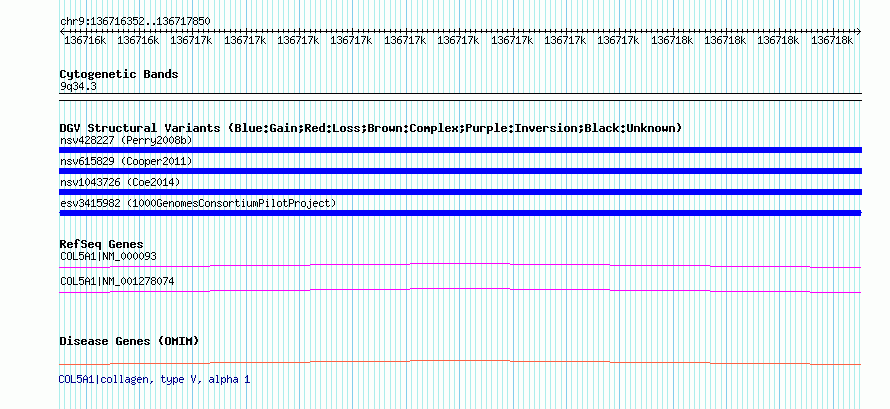The image size is (890, 409).
Task: Click the blue gain bar under nsv1043726
Action: [x=460, y=192]
